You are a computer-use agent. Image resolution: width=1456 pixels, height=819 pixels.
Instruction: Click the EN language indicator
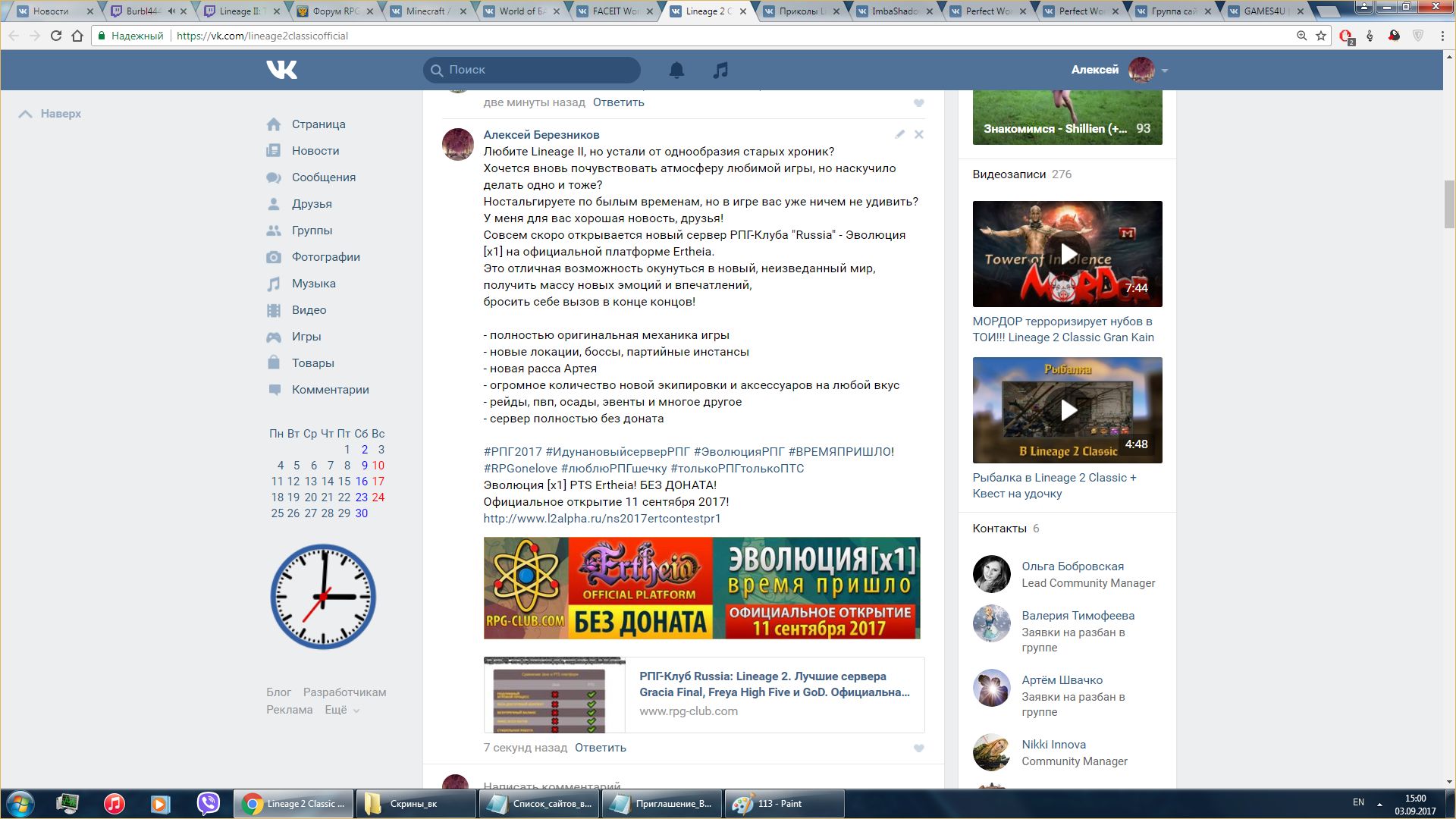[1358, 802]
